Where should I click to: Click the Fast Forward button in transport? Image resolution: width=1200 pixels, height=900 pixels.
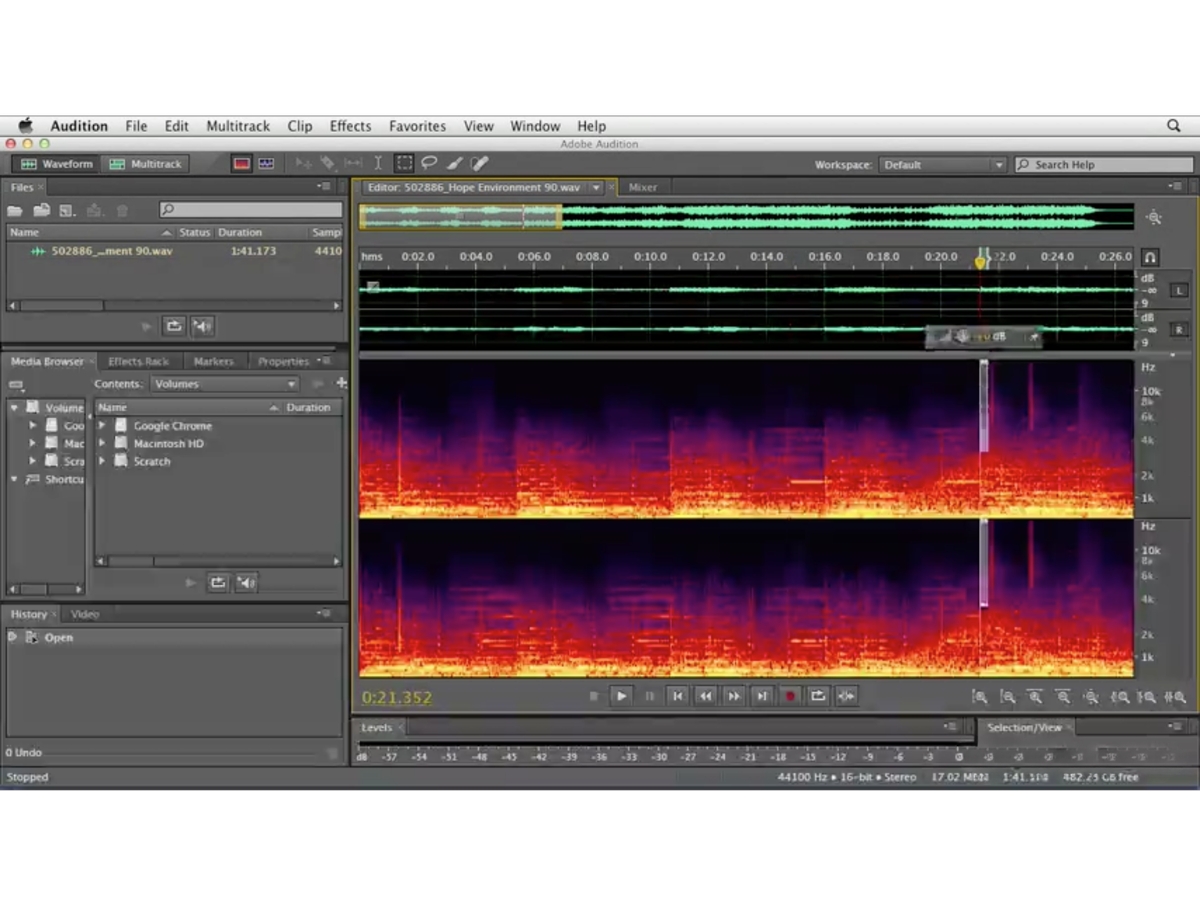point(733,696)
